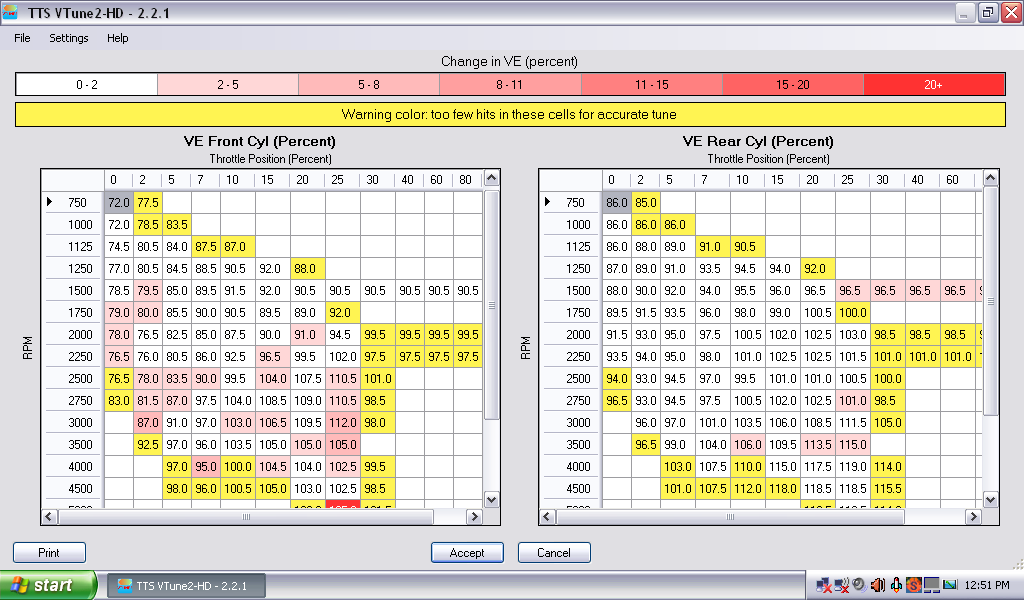
Task: Click the grey monitor display tray icon
Action: (x=931, y=585)
